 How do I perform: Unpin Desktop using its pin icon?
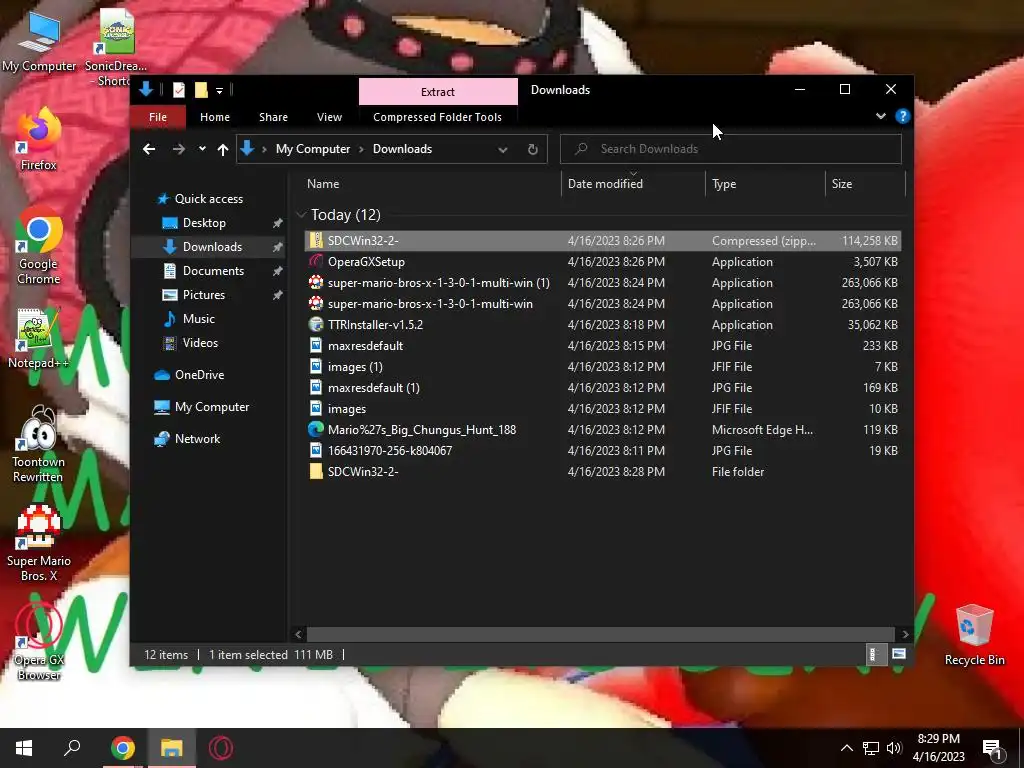click(x=278, y=223)
